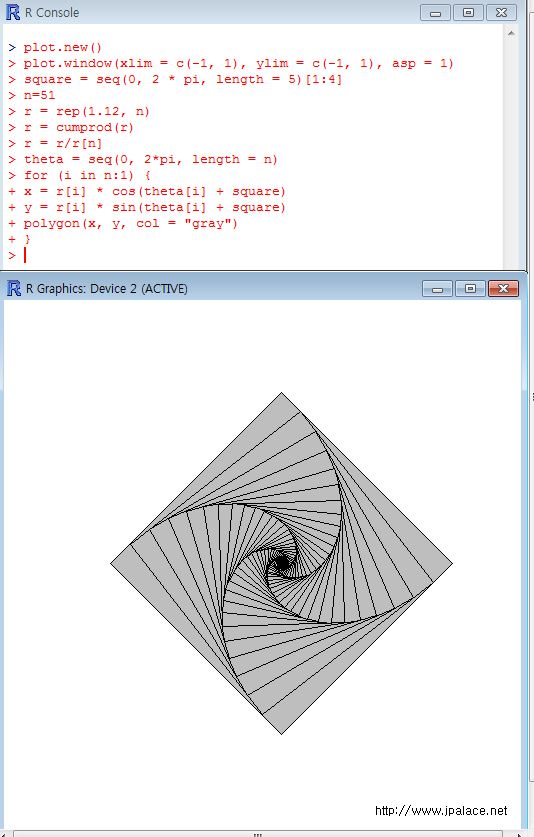Click the r = cumprod(r) line
The image size is (534, 837).
click(78, 128)
